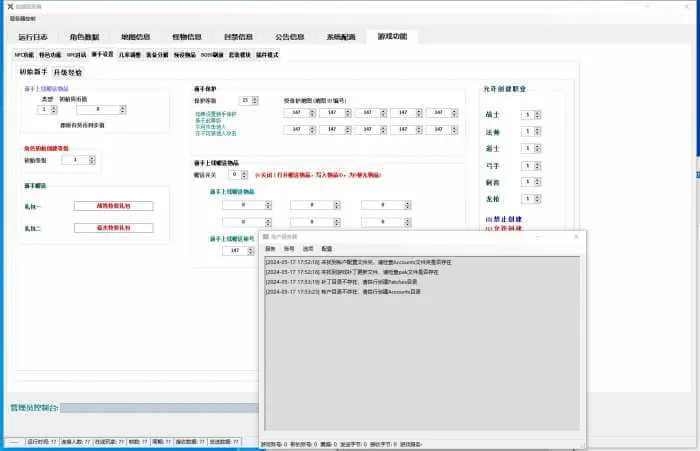Click the 法师 class value field
This screenshot has width=700, height=451.
pyautogui.click(x=527, y=131)
